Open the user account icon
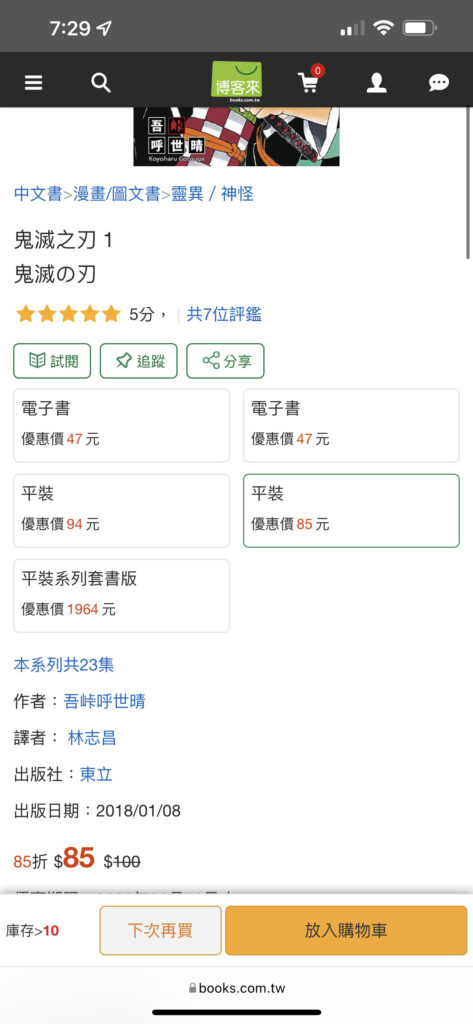473x1024 pixels. (x=376, y=83)
